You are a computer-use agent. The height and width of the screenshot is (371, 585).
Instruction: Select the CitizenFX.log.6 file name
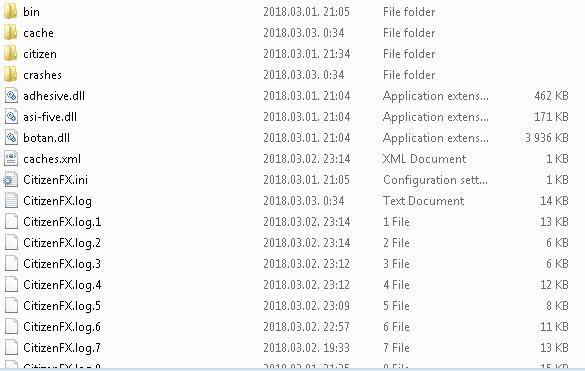point(62,327)
